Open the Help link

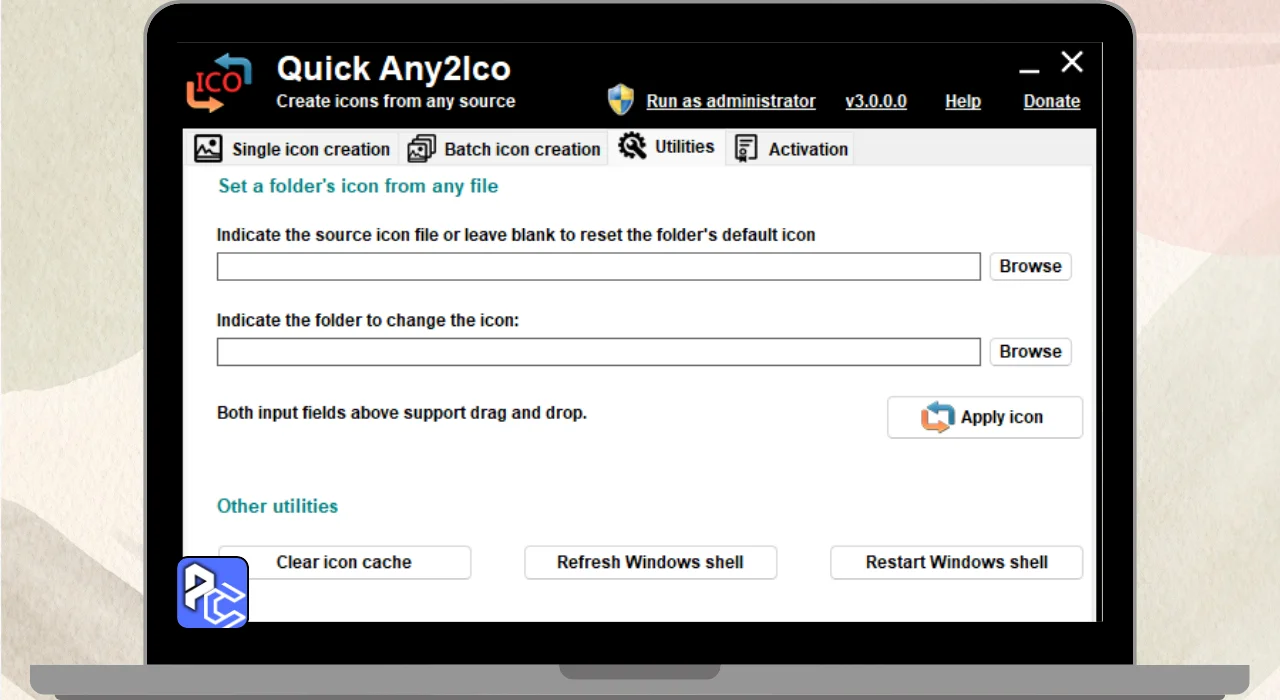pyautogui.click(x=963, y=101)
